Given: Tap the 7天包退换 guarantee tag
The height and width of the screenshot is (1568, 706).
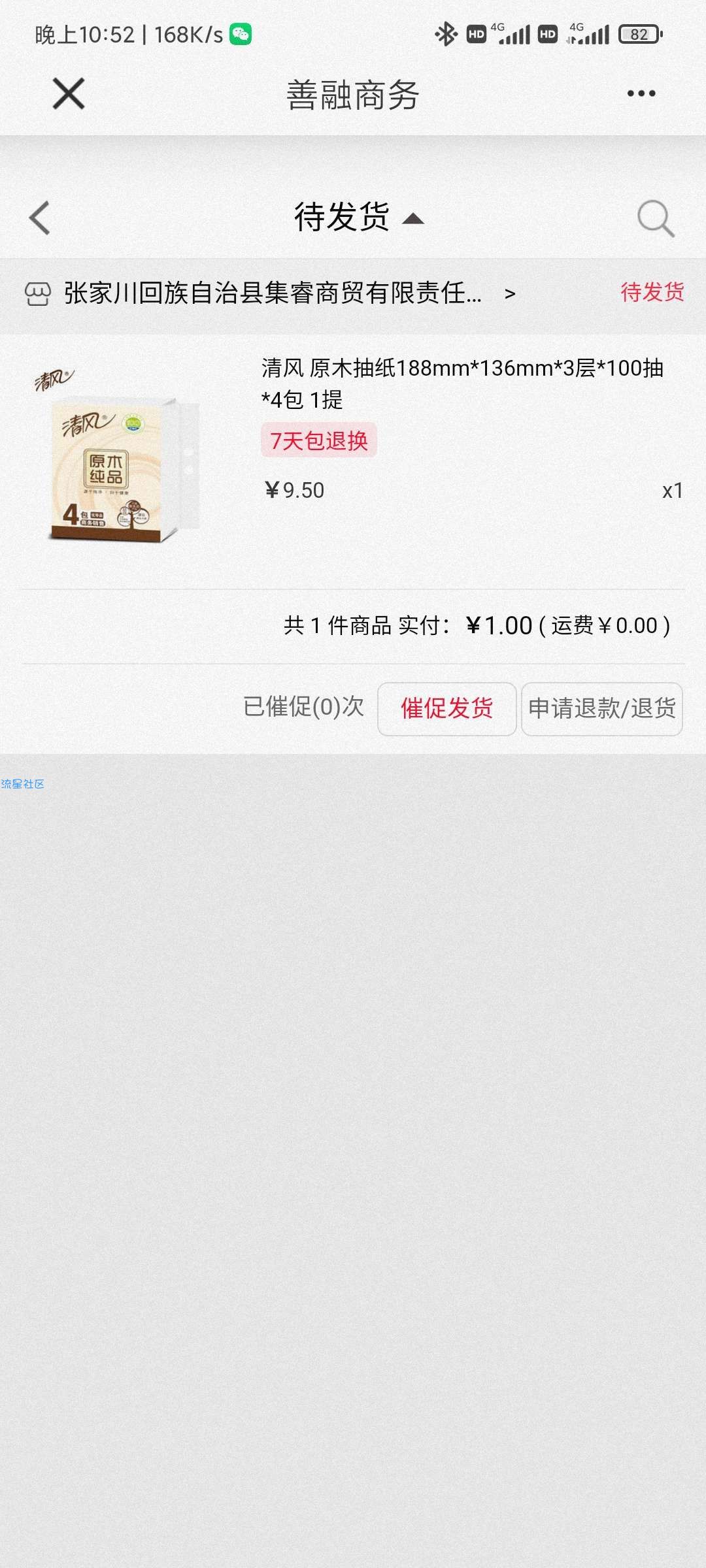Looking at the screenshot, I should click(319, 440).
